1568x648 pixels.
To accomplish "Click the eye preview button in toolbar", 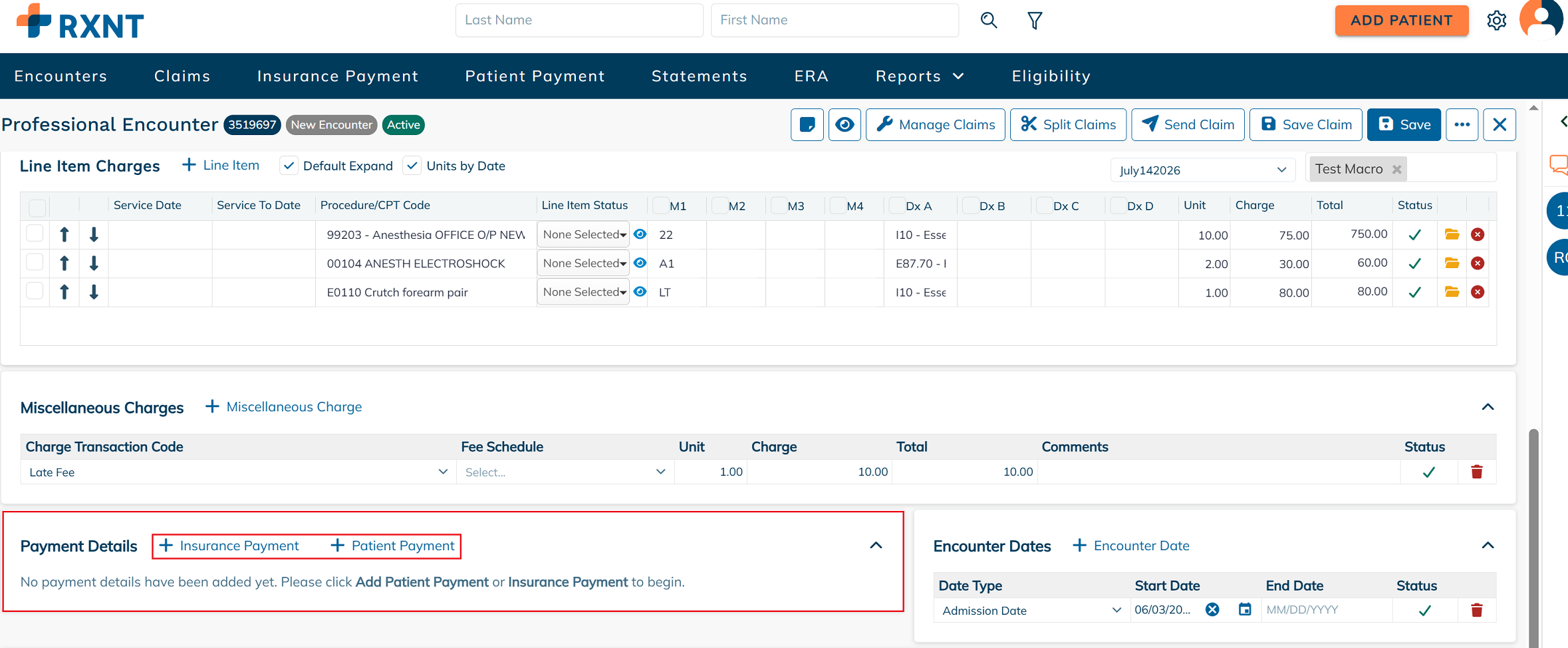I will click(845, 124).
